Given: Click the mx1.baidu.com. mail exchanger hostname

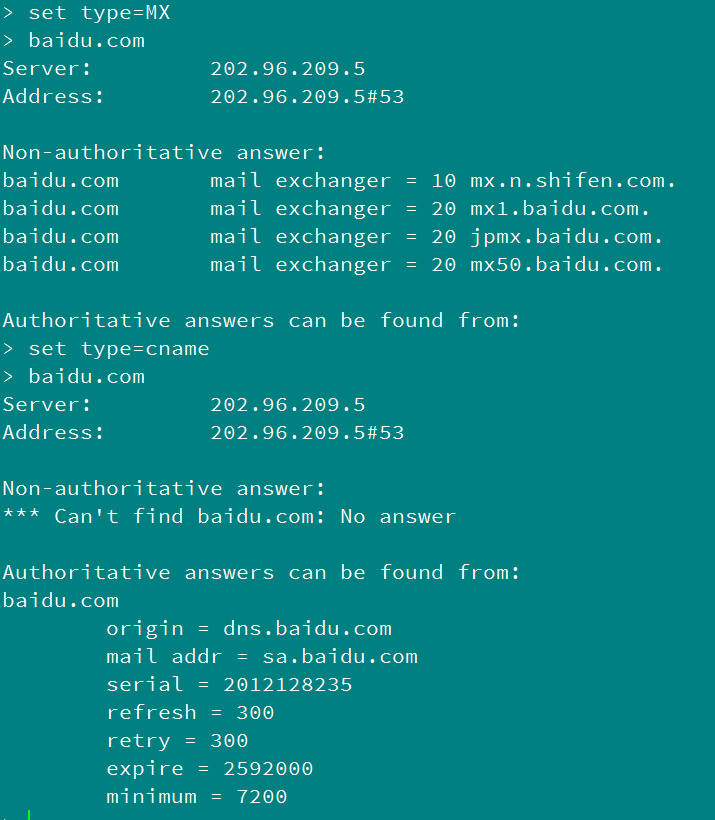Looking at the screenshot, I should tap(560, 209).
